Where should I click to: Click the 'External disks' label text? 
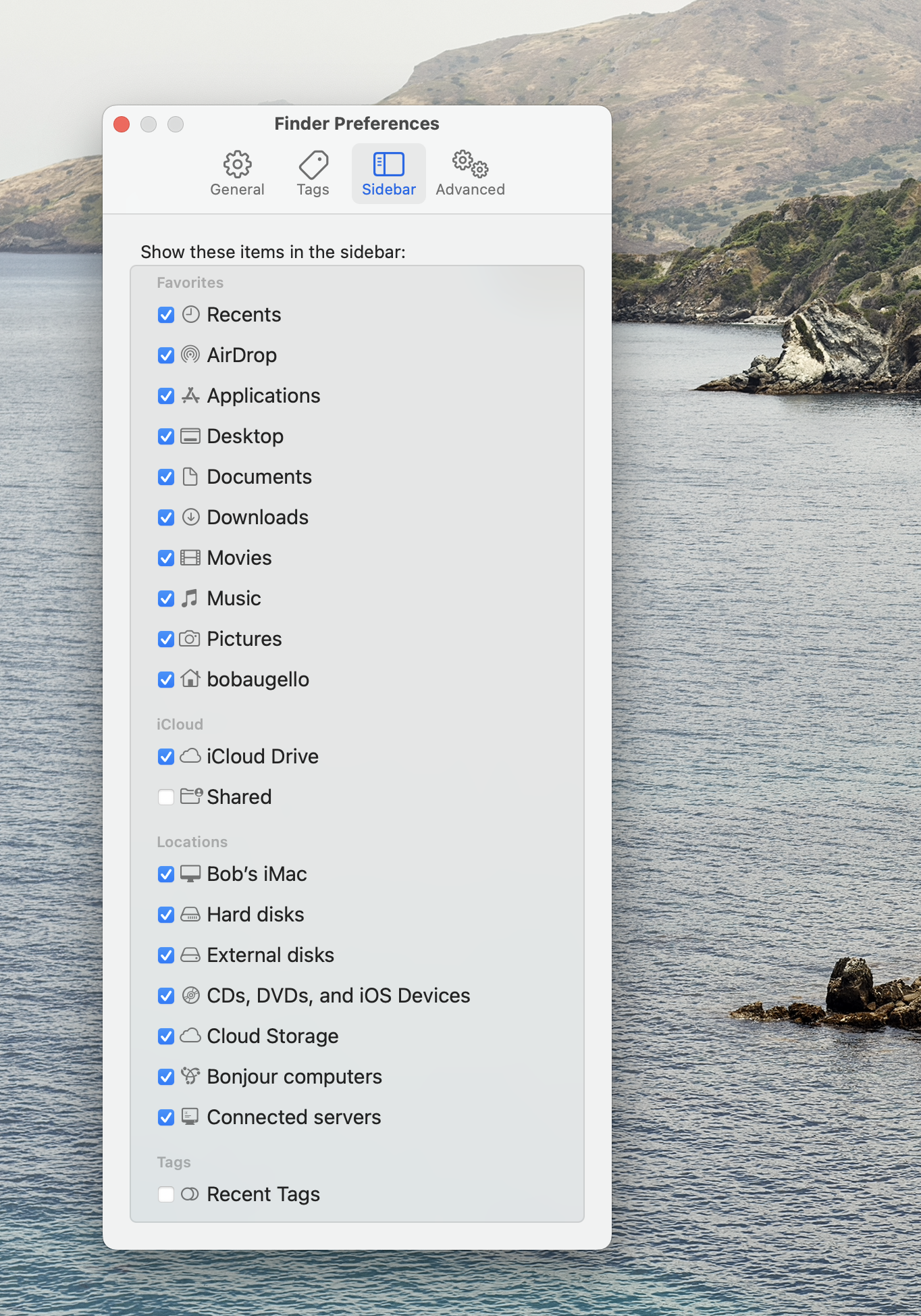pos(270,955)
